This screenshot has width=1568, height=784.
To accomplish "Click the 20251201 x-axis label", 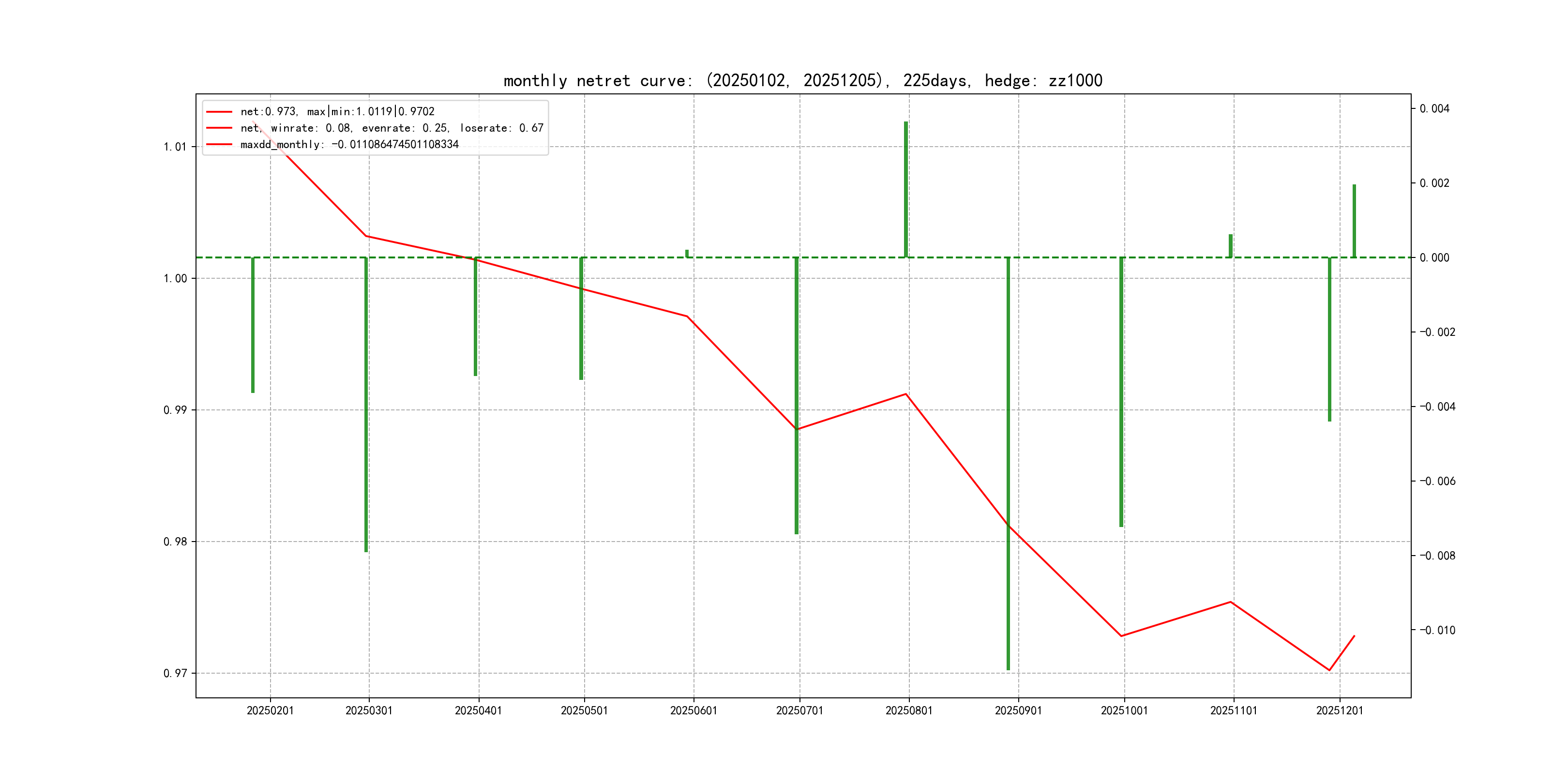I will point(1339,710).
